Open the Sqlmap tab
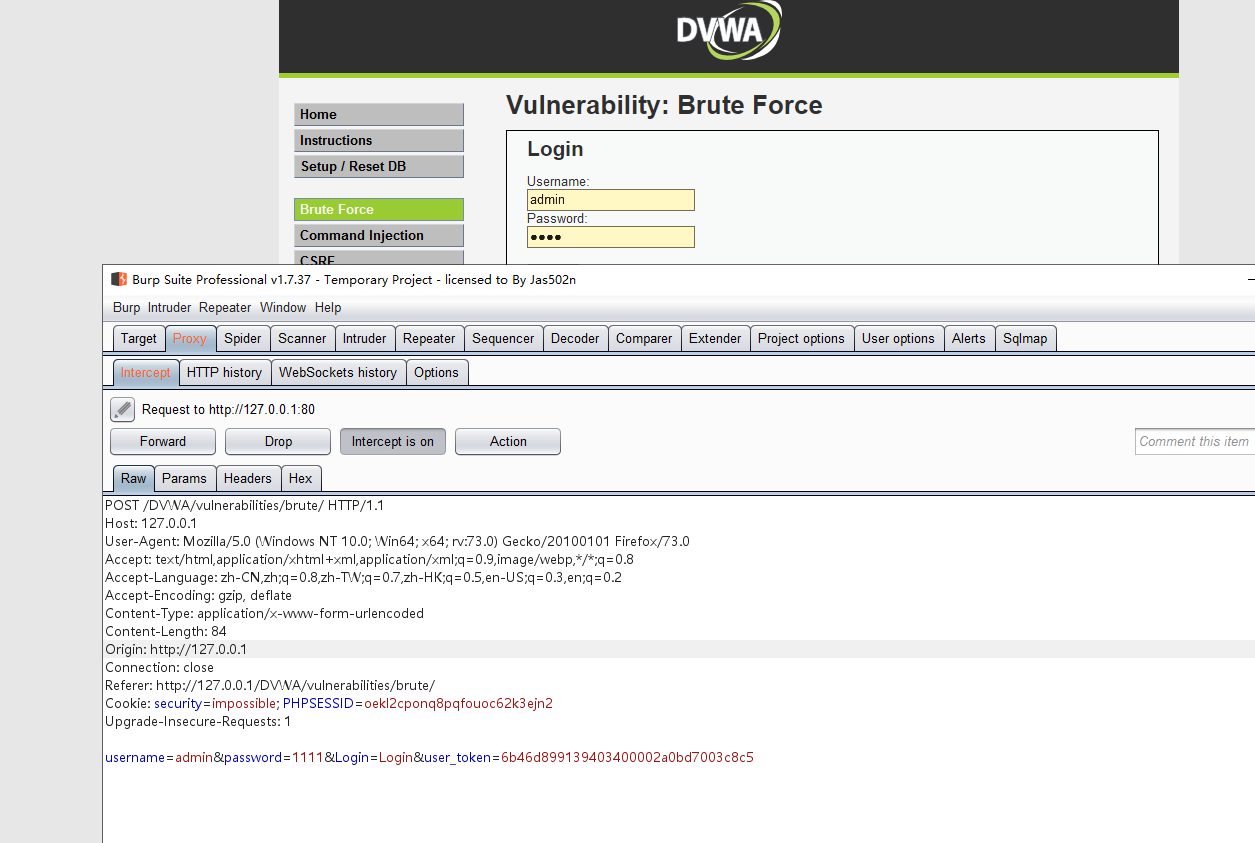Screen dimensions: 1255x843 coord(1025,338)
